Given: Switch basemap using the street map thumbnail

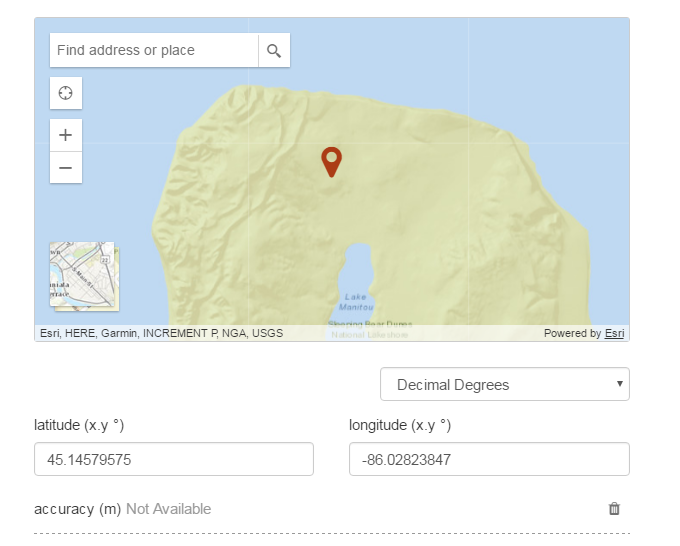Looking at the screenshot, I should click(x=82, y=275).
